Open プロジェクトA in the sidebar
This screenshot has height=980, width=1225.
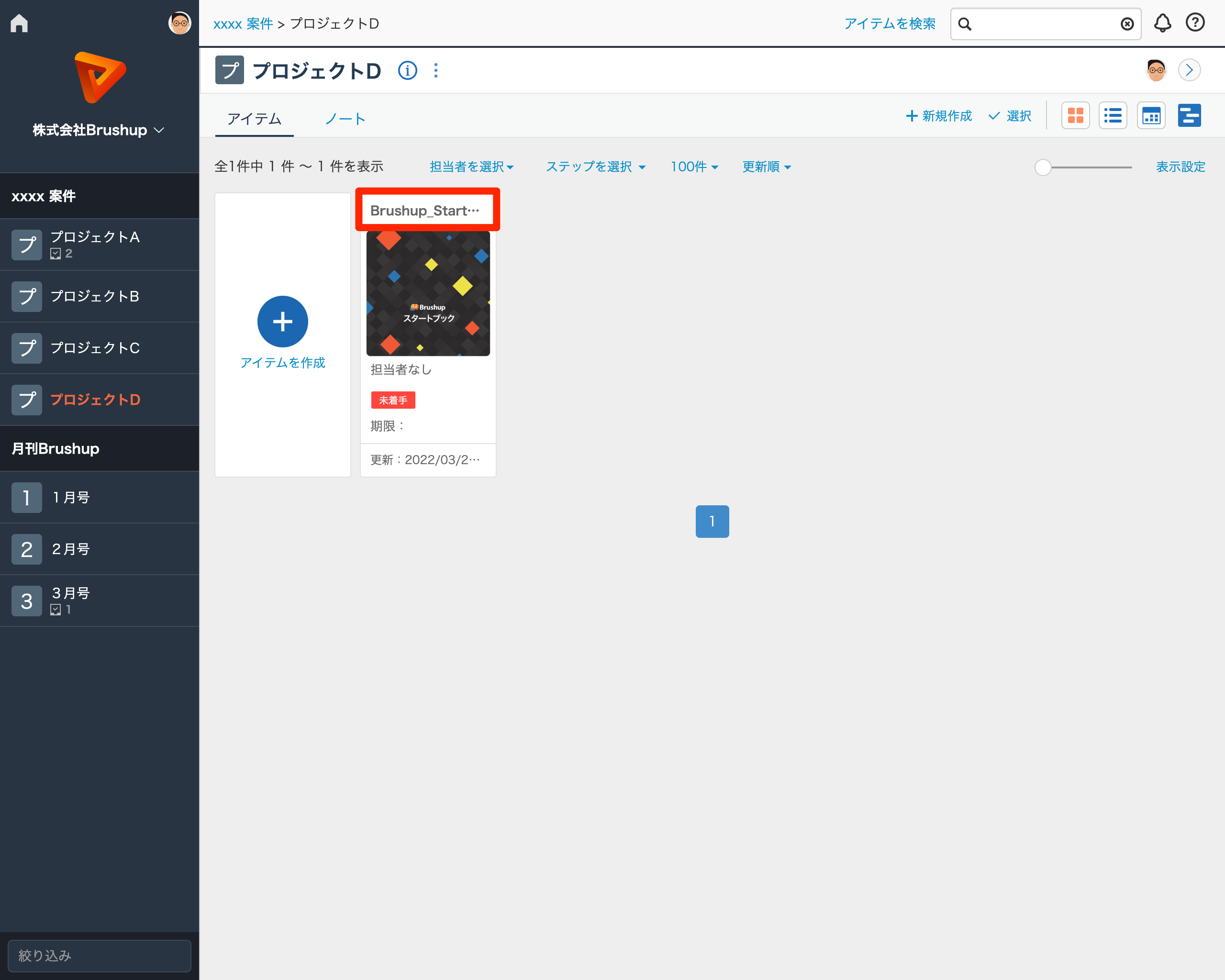click(100, 245)
